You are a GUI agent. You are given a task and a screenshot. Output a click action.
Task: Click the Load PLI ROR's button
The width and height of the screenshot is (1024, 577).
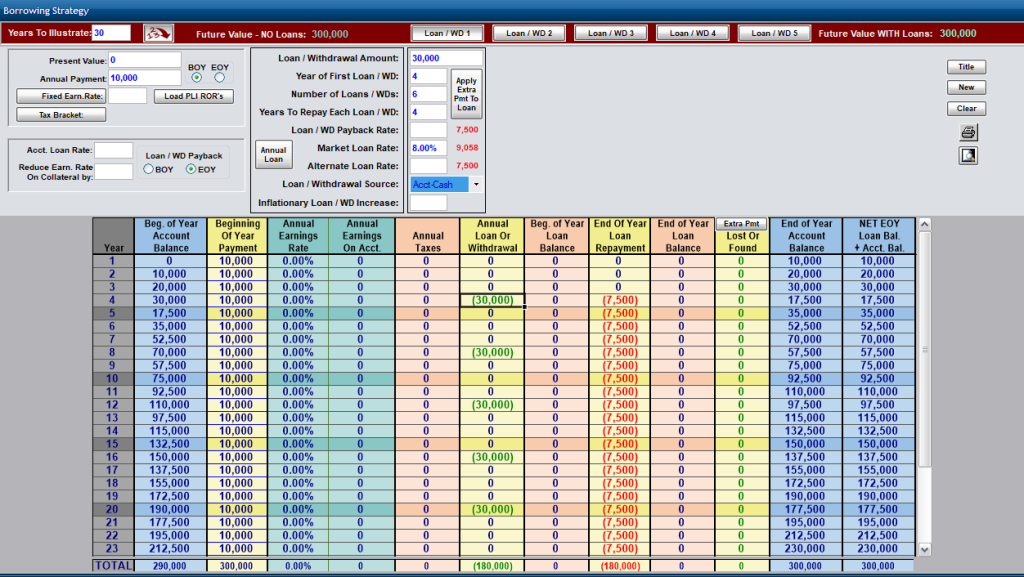click(x=194, y=96)
